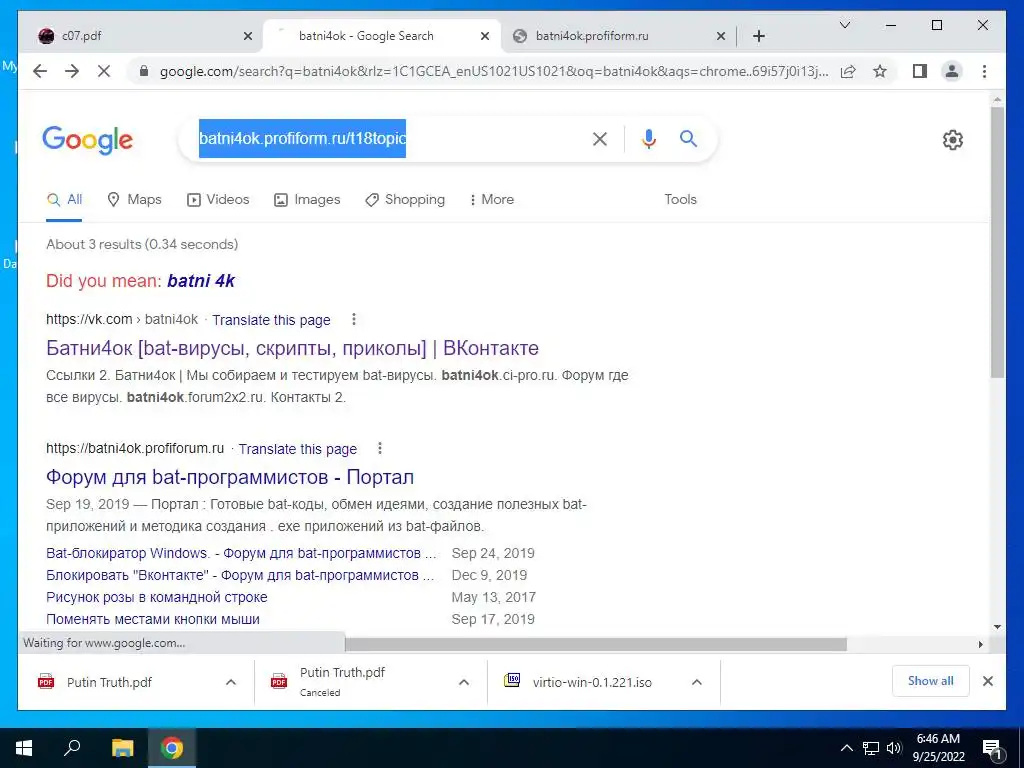The image size is (1024, 768).
Task: Open the More search filters menu
Action: click(491, 200)
